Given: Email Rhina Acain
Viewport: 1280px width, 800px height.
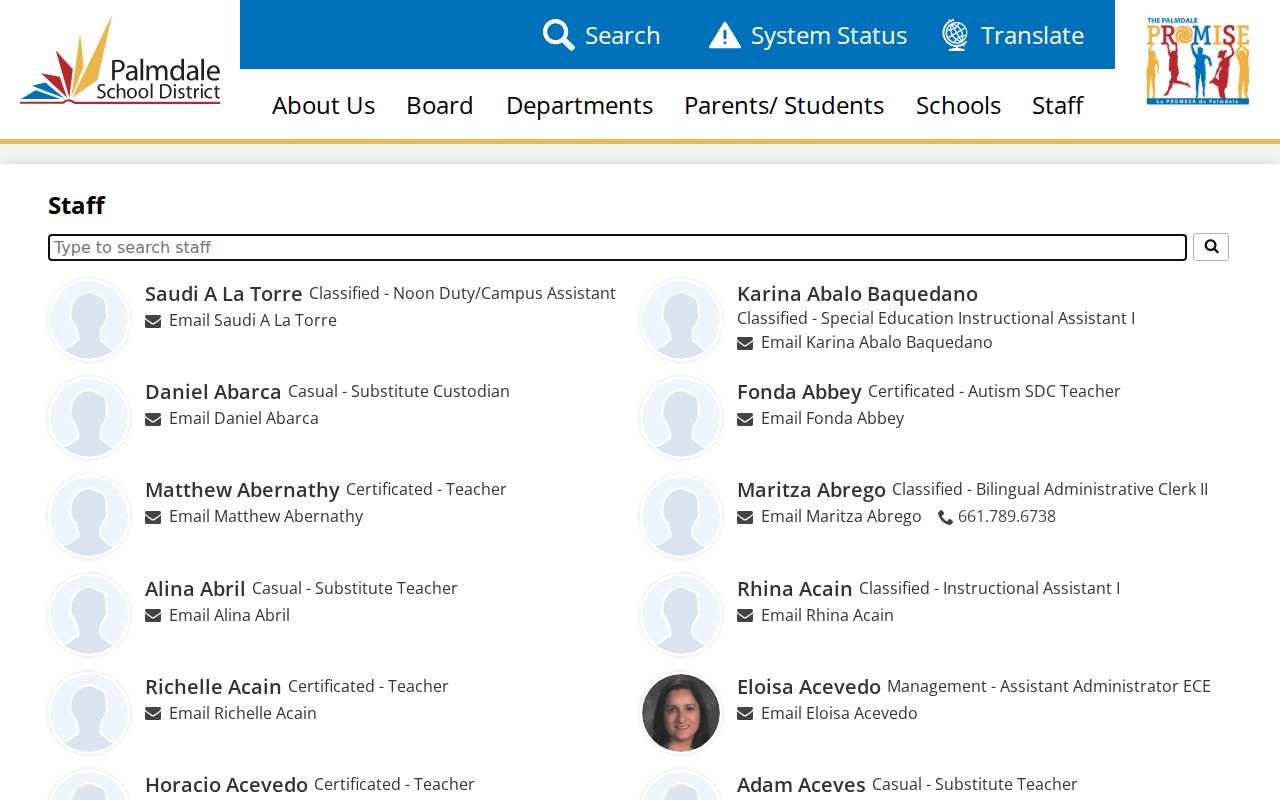Looking at the screenshot, I should click(815, 616).
